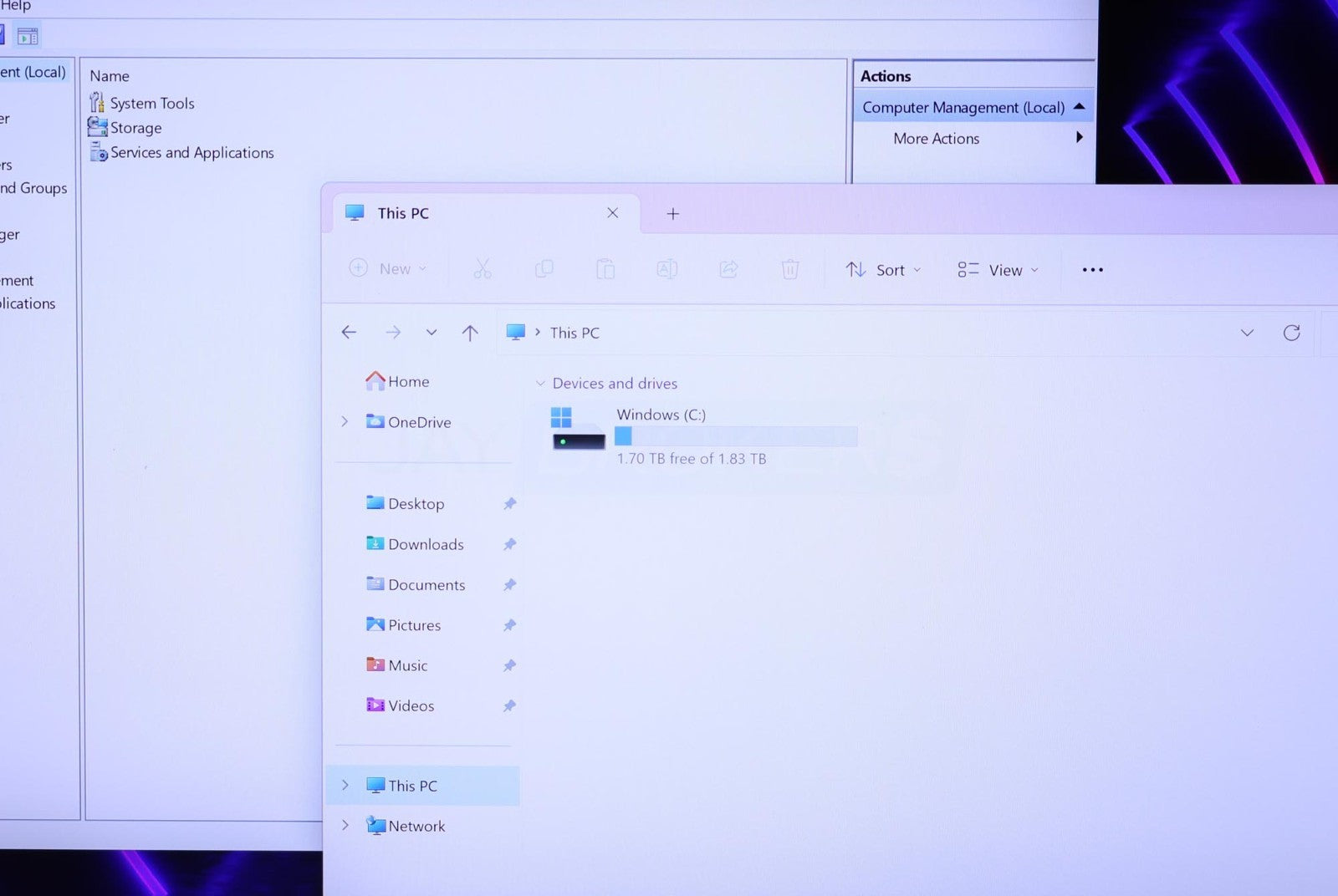This screenshot has height=896, width=1338.
Task: Refresh the This PC view
Action: 1291,333
